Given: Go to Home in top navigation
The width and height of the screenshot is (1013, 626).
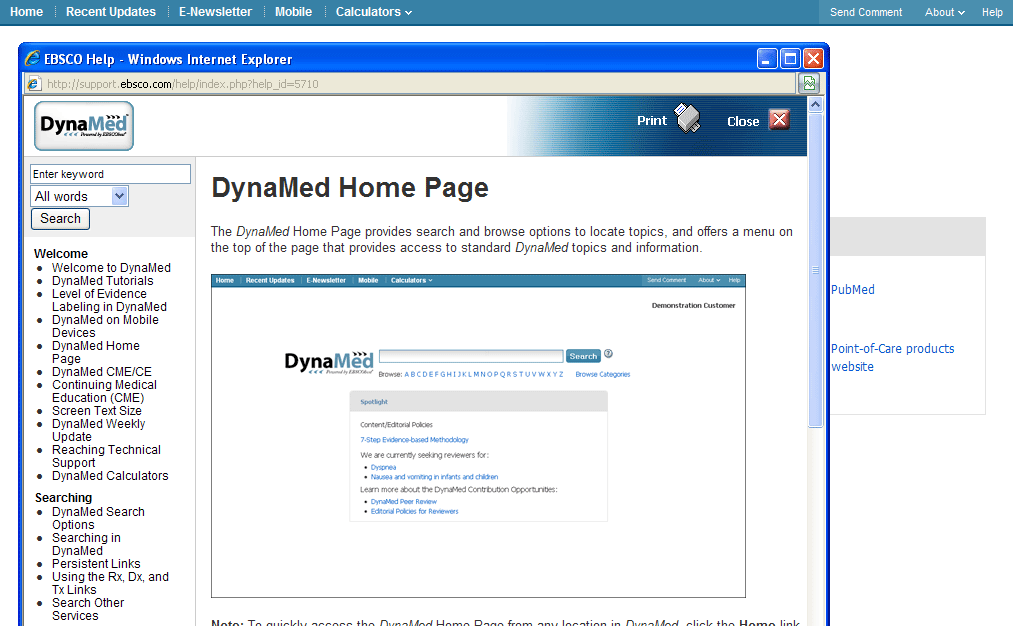Looking at the screenshot, I should tap(26, 12).
